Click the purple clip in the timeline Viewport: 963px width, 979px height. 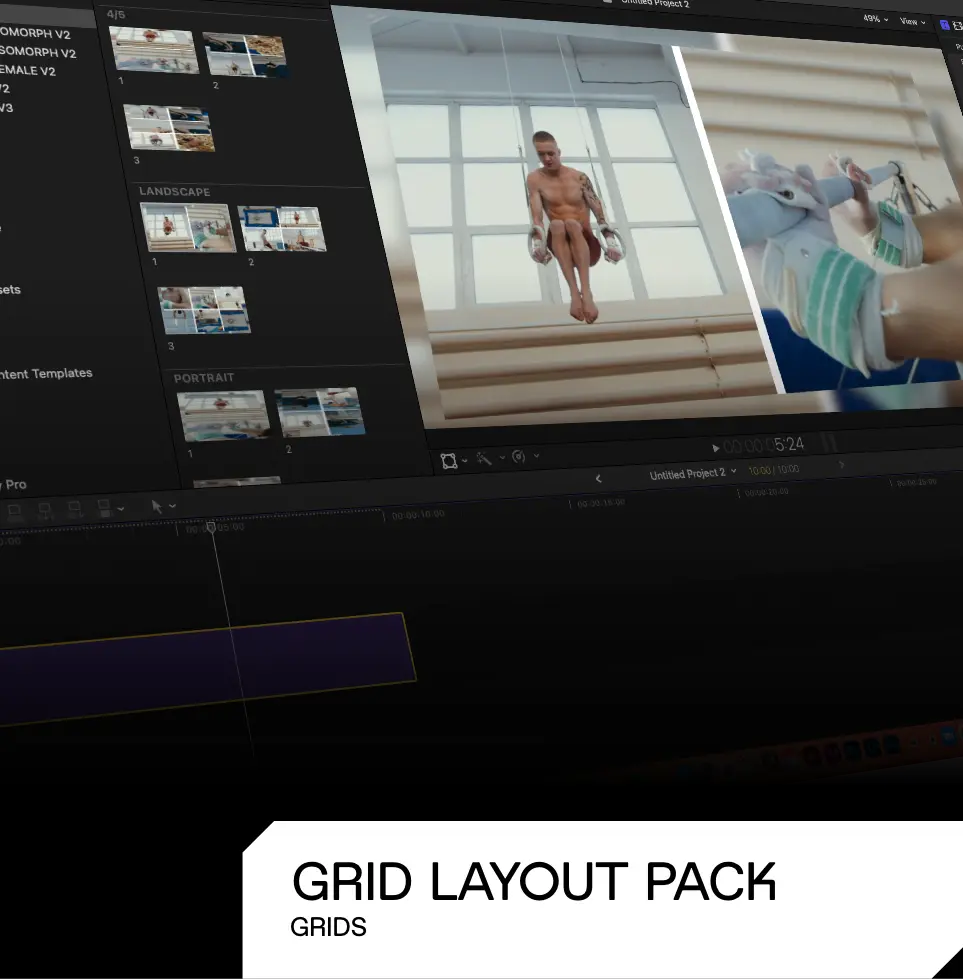click(x=200, y=667)
